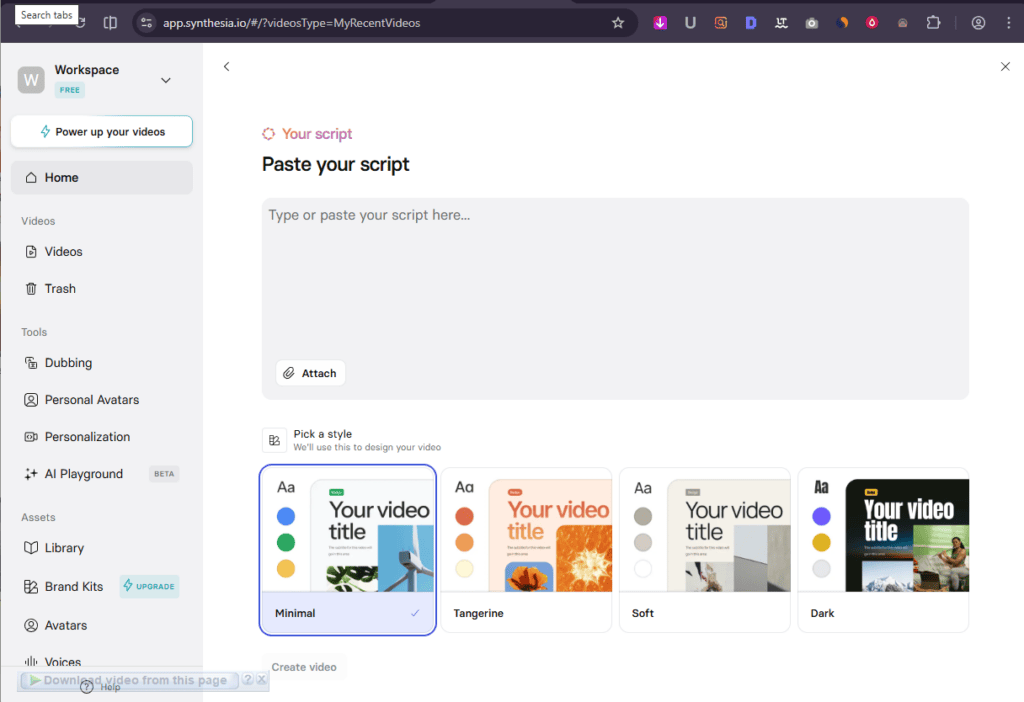
Task: Click the Create video button
Action: pos(304,667)
